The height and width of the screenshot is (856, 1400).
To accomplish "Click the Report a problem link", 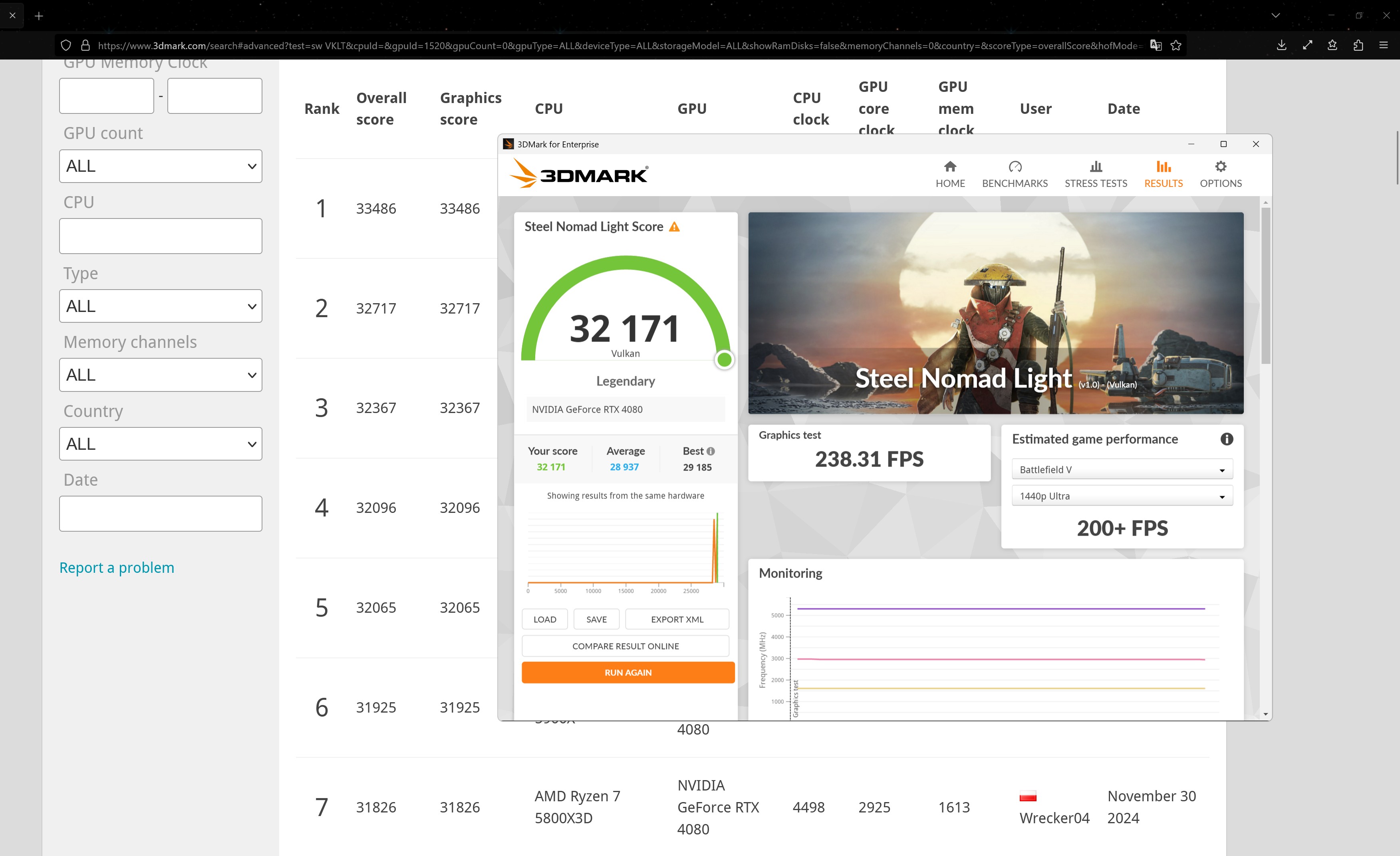I will [117, 568].
